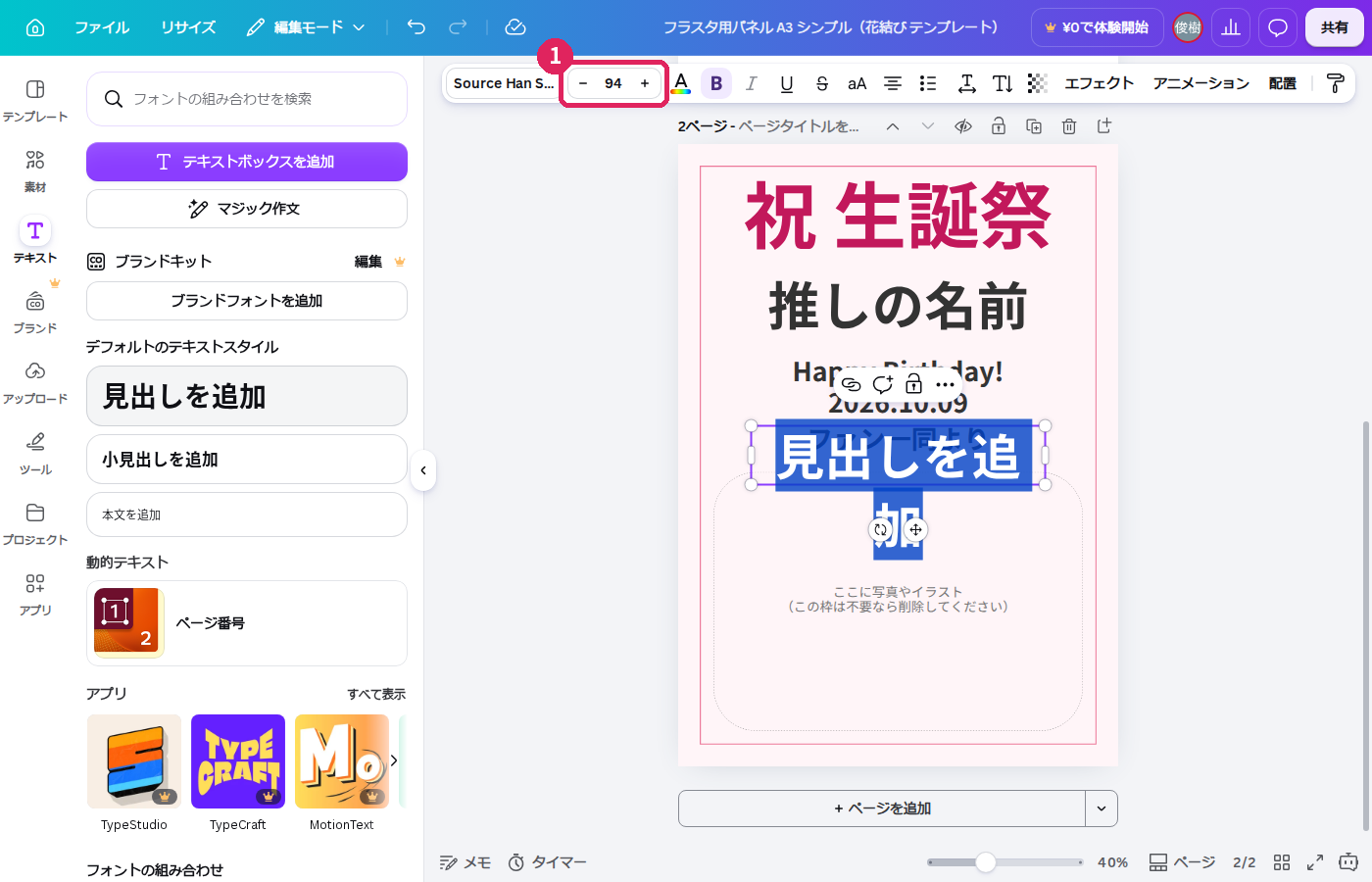Open comments speech bubble icon
This screenshot has height=882, width=1372.
pos(1278,27)
